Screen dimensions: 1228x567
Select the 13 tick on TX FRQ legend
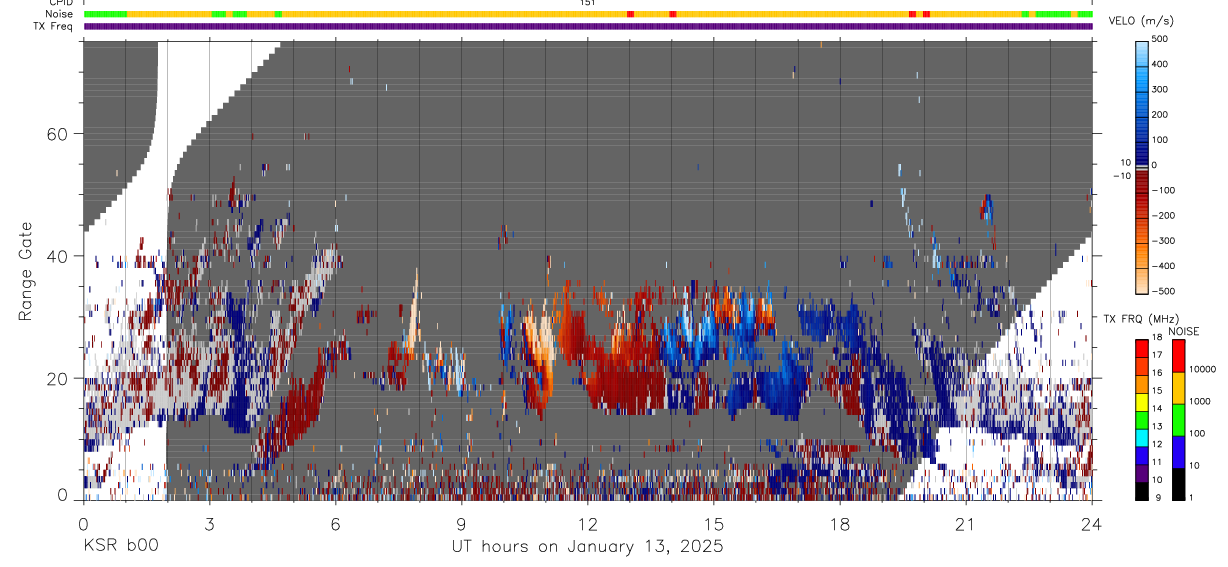pyautogui.click(x=1156, y=427)
